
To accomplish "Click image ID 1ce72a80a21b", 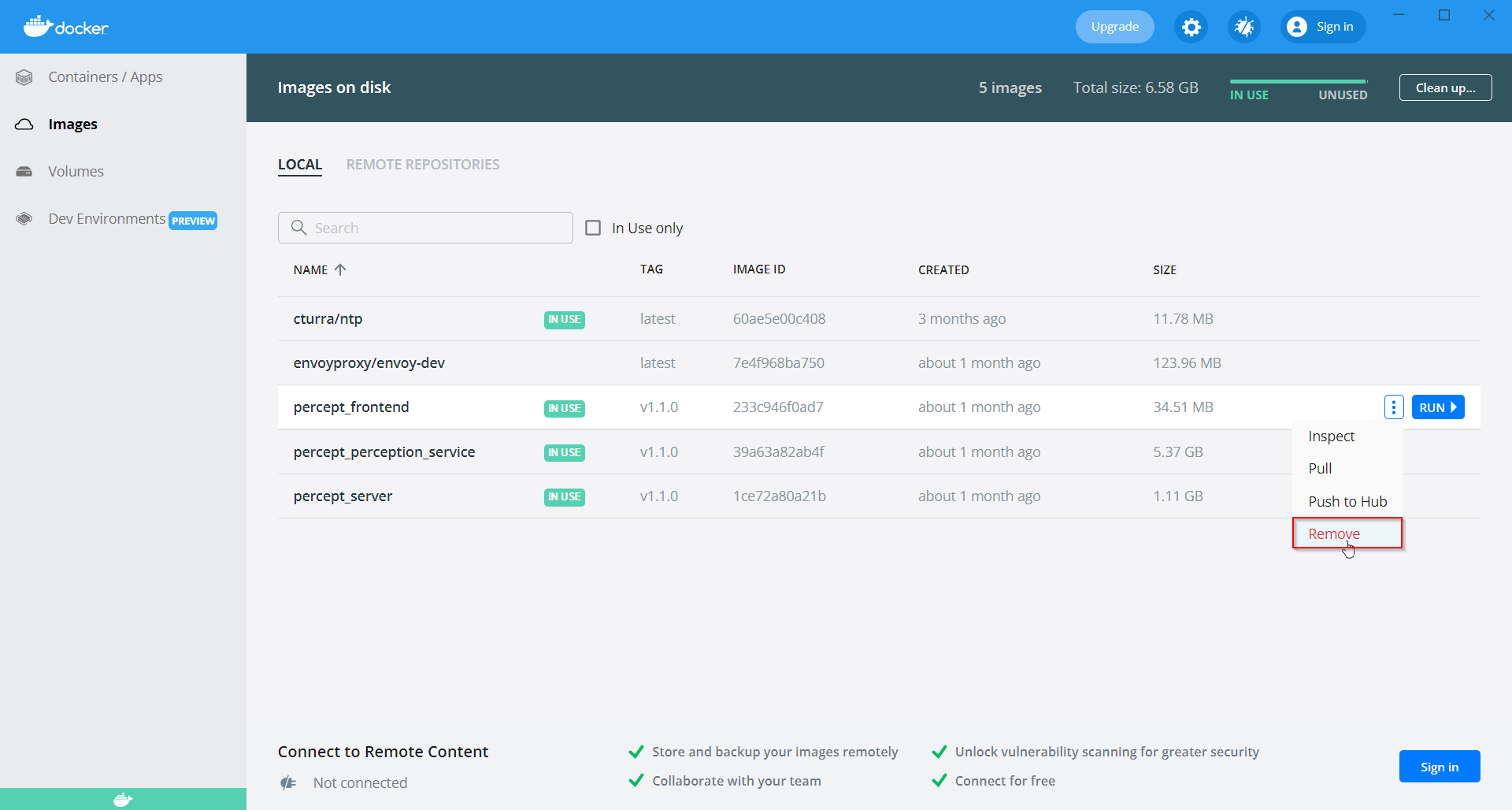I will (x=779, y=496).
